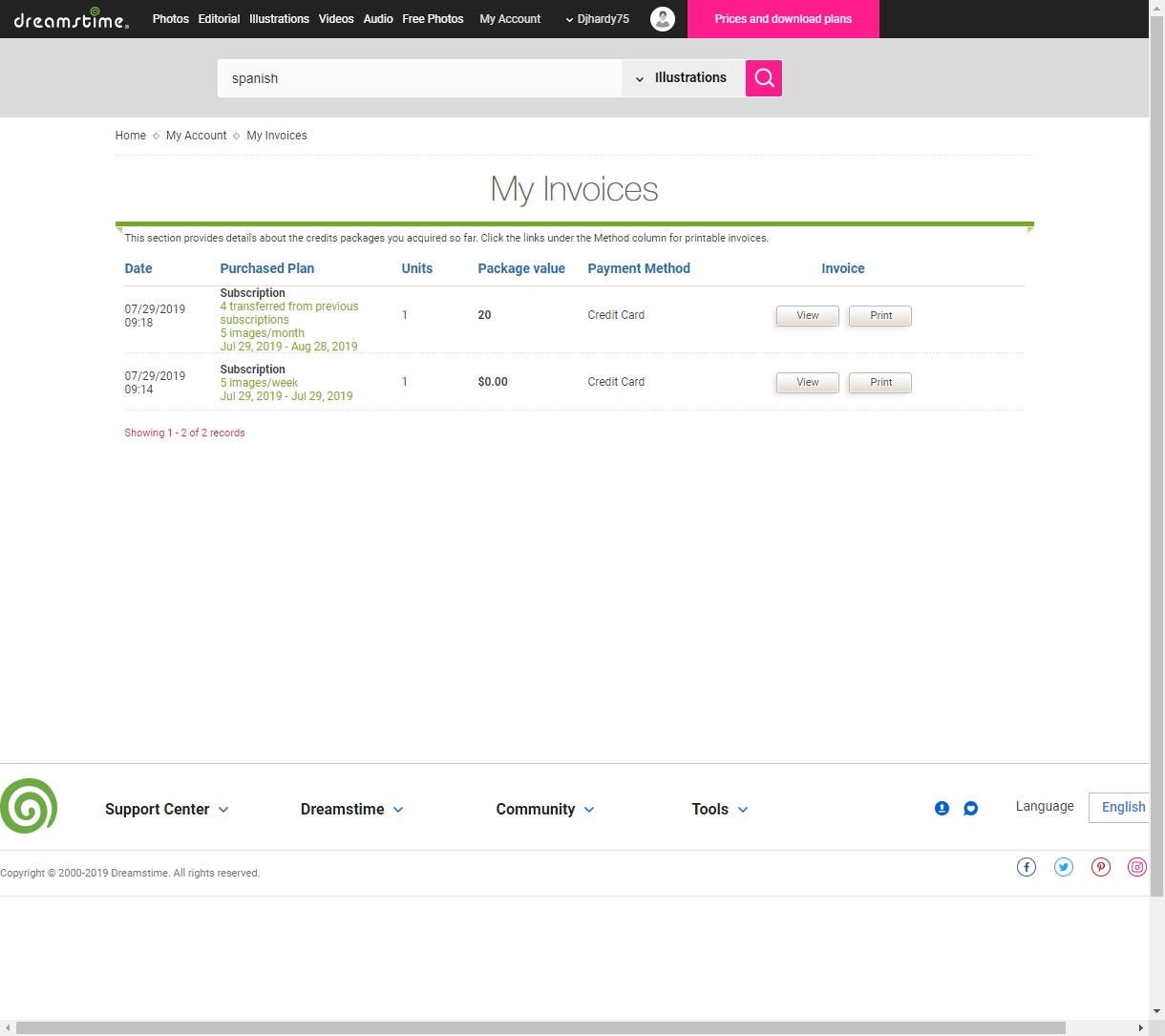Open the Twitter social icon
Image resolution: width=1165 pixels, height=1036 pixels.
[x=1064, y=867]
